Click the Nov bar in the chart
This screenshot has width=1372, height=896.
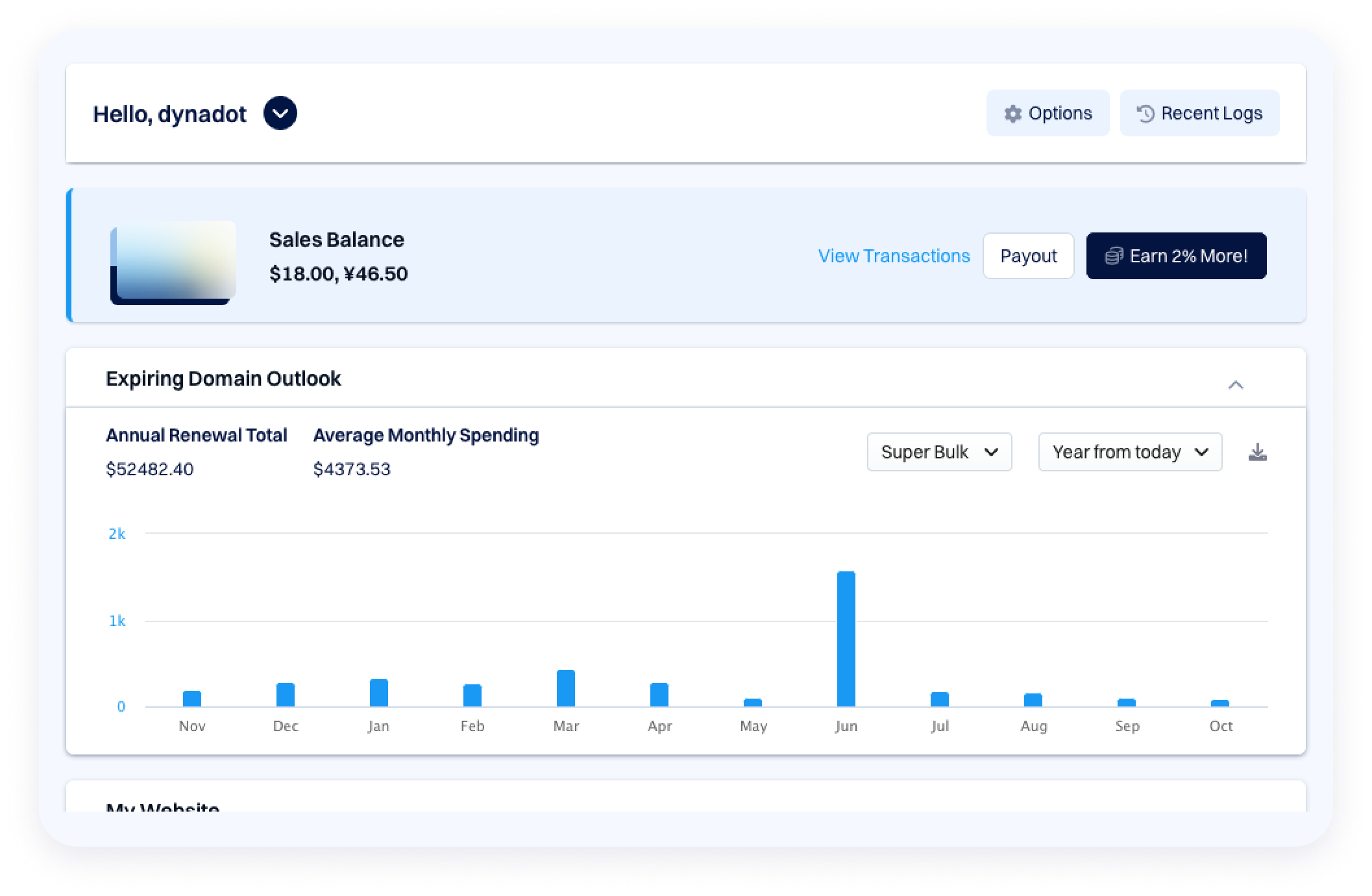[191, 699]
